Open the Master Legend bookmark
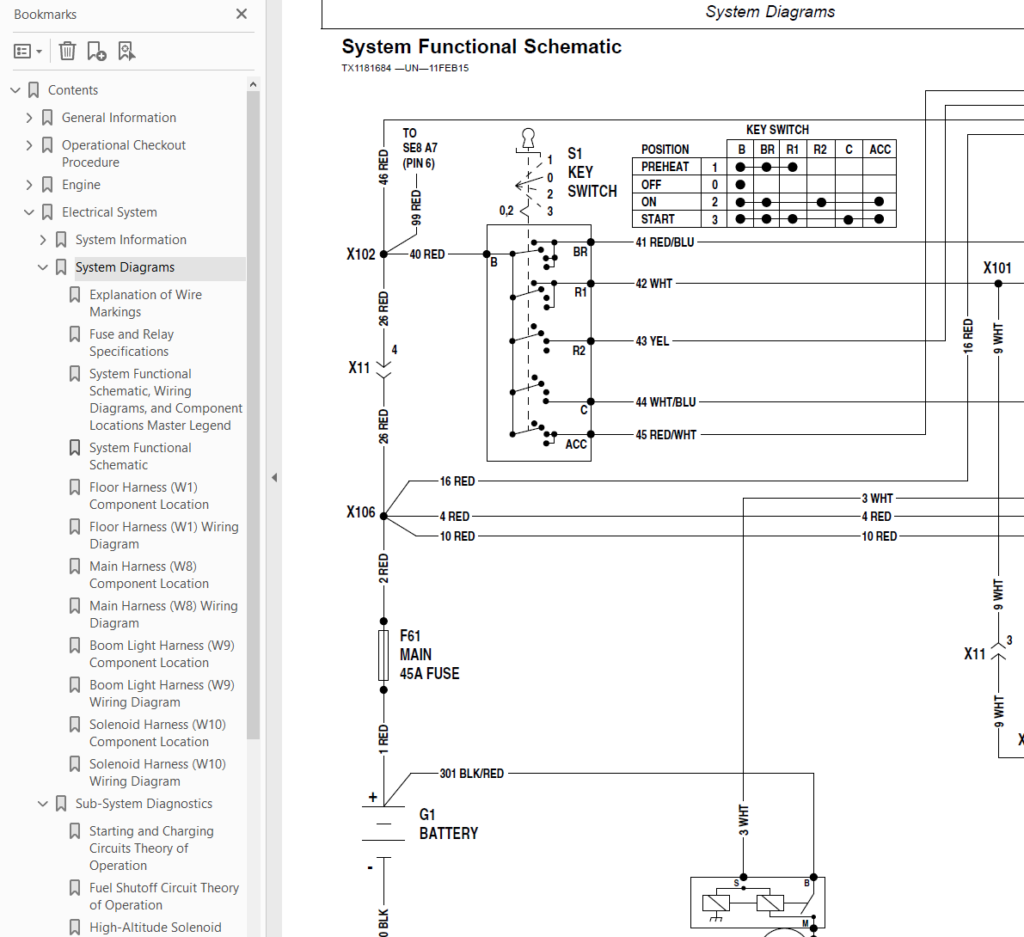This screenshot has height=937, width=1024. [x=165, y=400]
